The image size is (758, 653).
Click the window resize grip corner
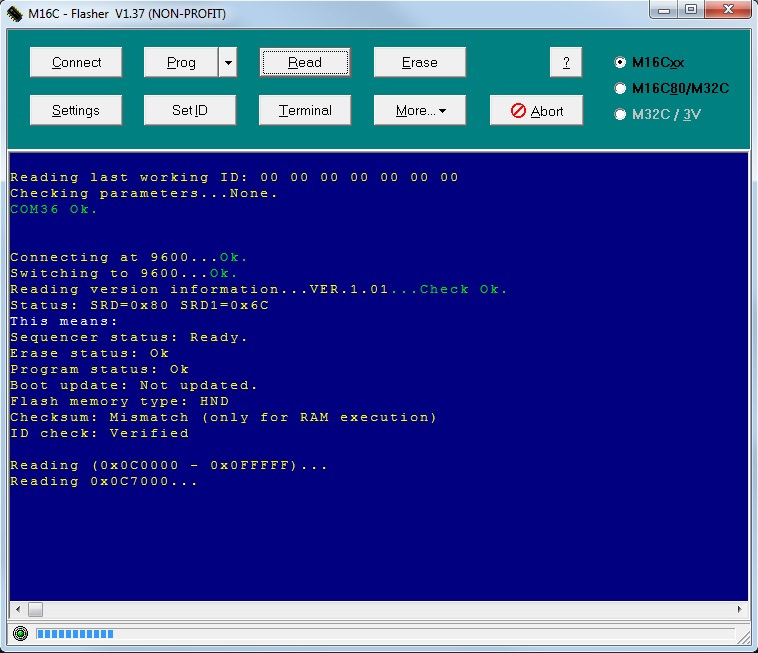tap(743, 638)
